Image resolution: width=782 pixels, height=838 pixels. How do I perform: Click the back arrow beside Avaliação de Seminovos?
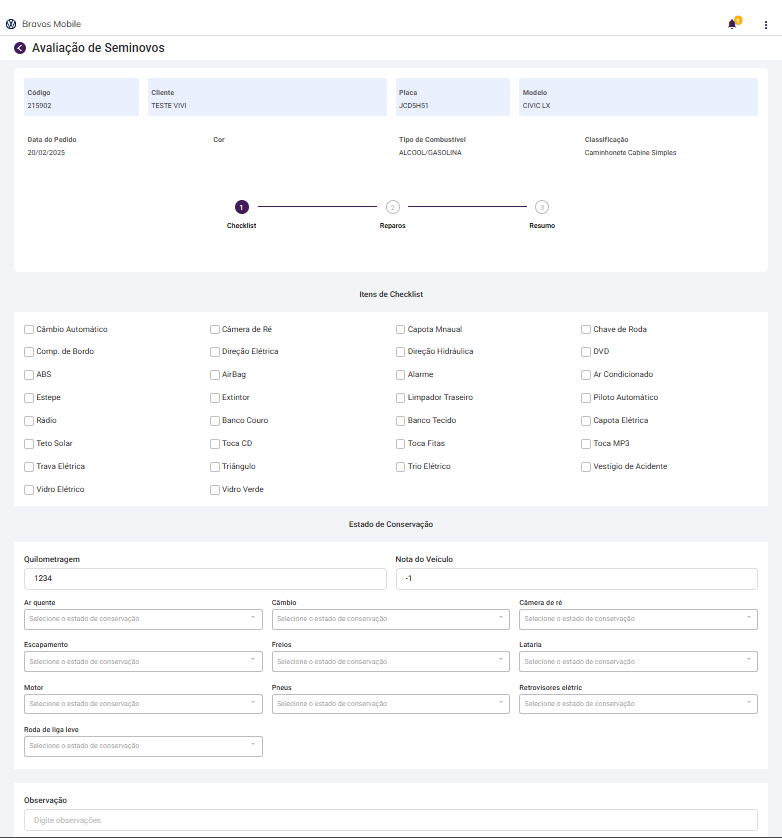(x=20, y=48)
